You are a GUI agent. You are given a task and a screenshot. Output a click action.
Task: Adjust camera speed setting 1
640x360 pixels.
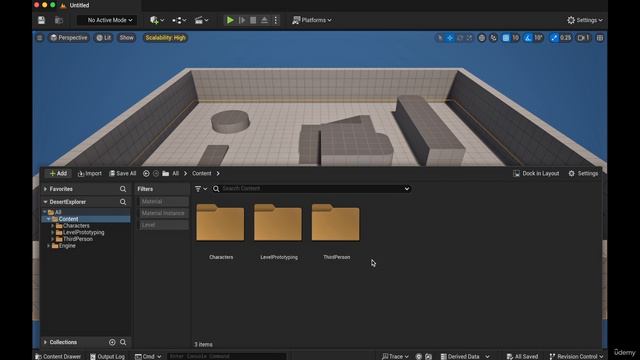(584, 38)
